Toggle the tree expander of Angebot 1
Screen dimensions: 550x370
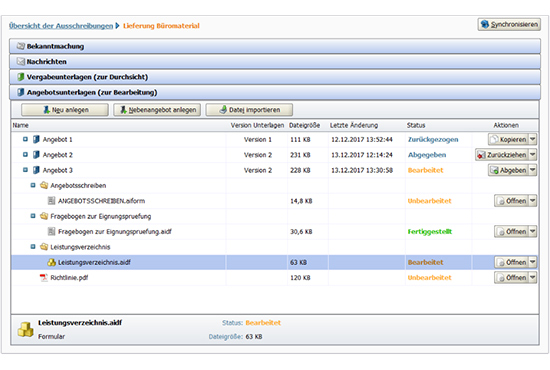point(25,139)
